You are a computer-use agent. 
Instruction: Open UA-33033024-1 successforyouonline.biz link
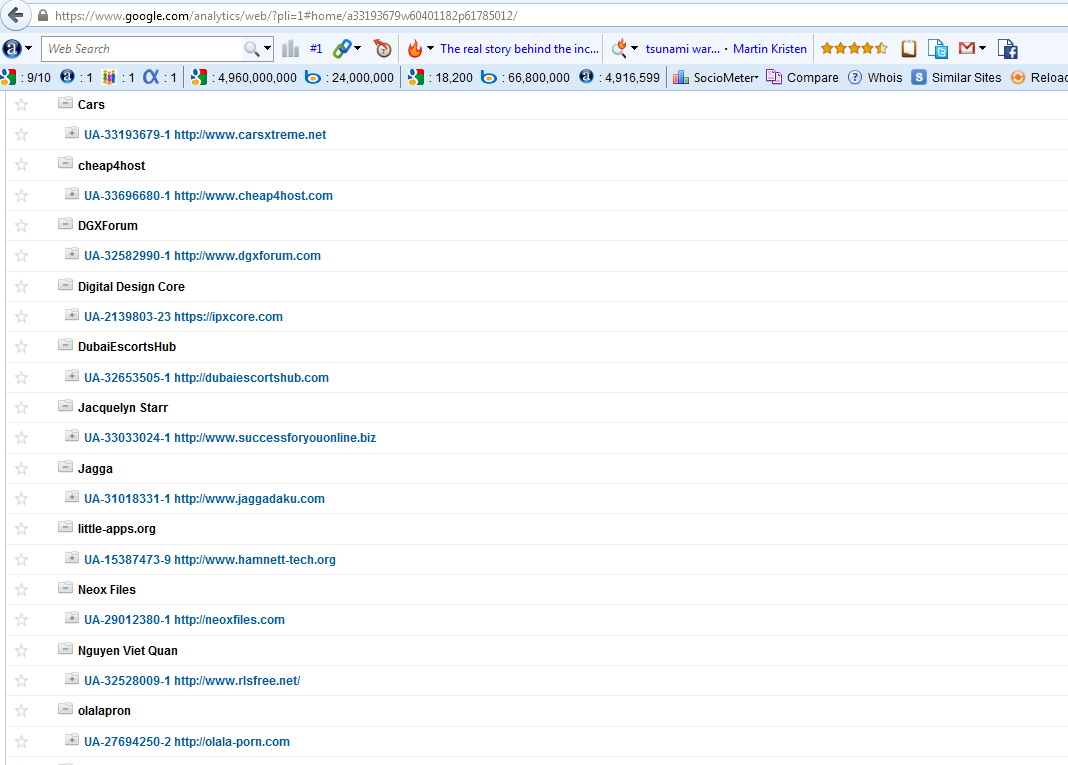click(x=230, y=437)
